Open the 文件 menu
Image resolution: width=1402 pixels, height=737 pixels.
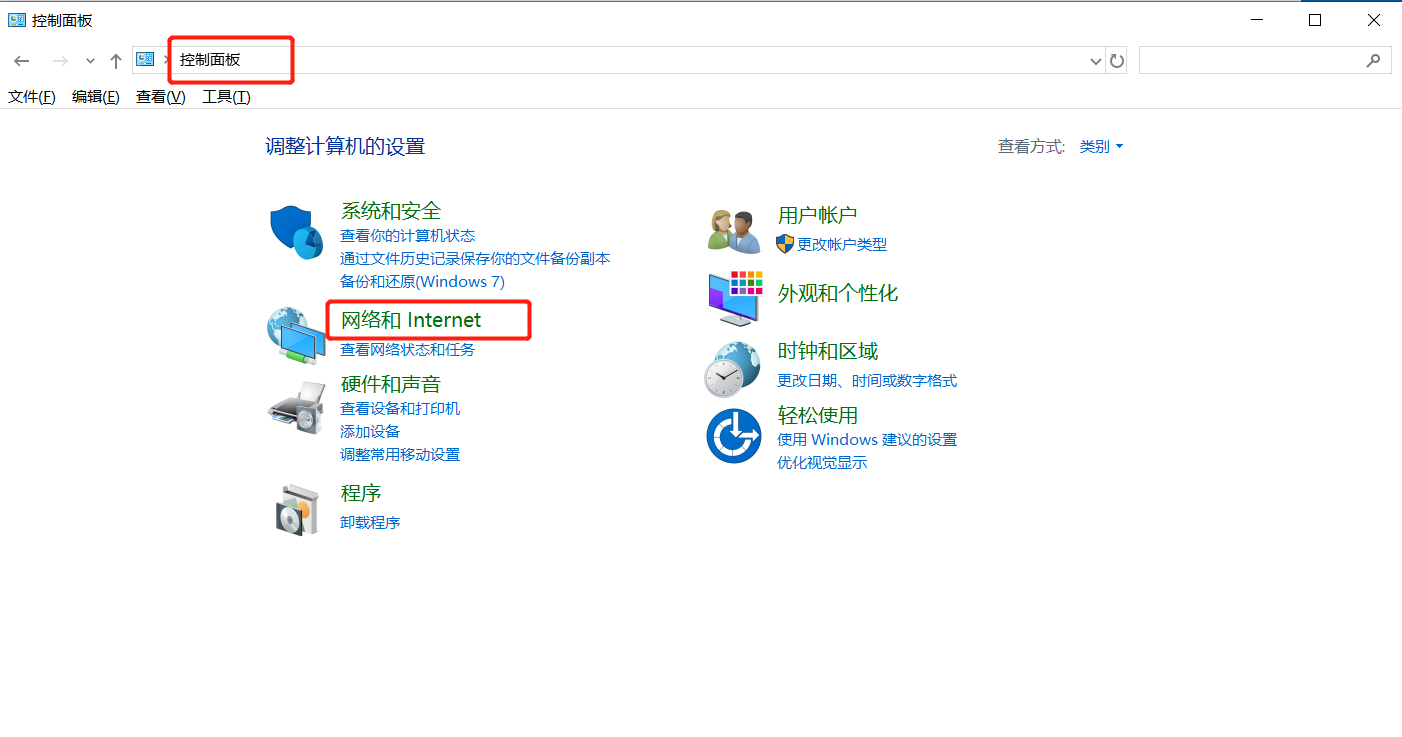point(31,96)
